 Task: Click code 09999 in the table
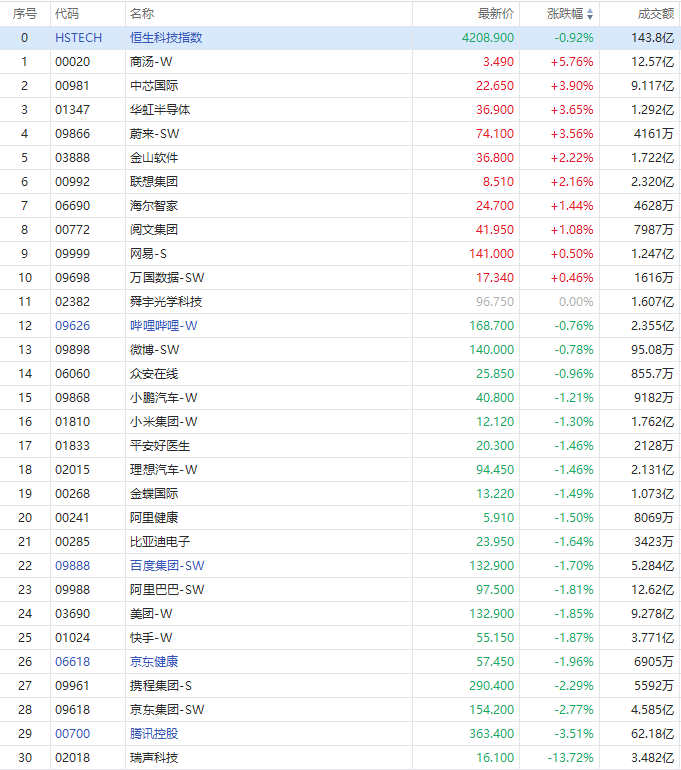click(x=73, y=254)
